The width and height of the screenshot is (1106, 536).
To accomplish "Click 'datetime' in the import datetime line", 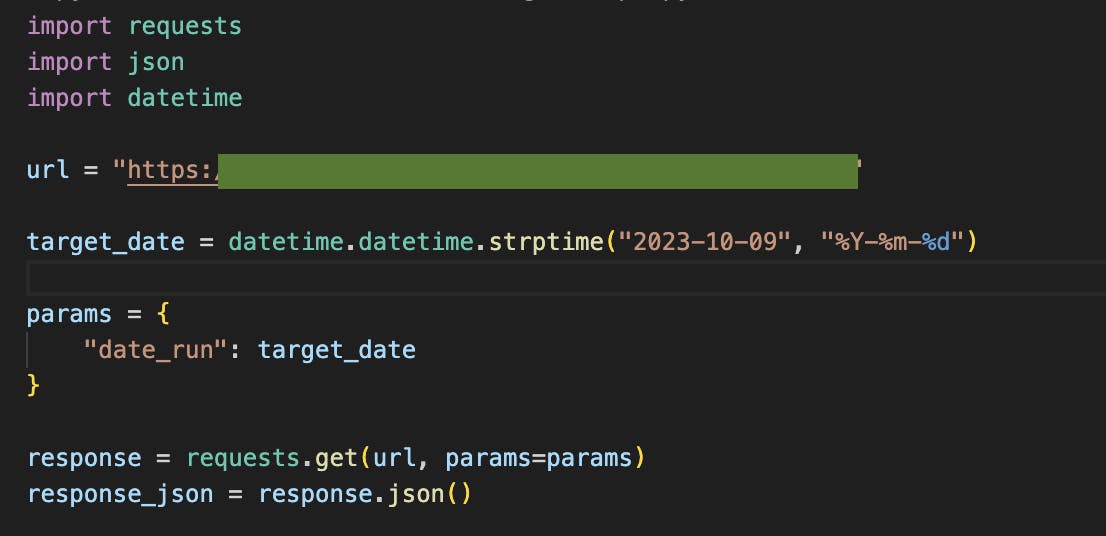I will [185, 98].
